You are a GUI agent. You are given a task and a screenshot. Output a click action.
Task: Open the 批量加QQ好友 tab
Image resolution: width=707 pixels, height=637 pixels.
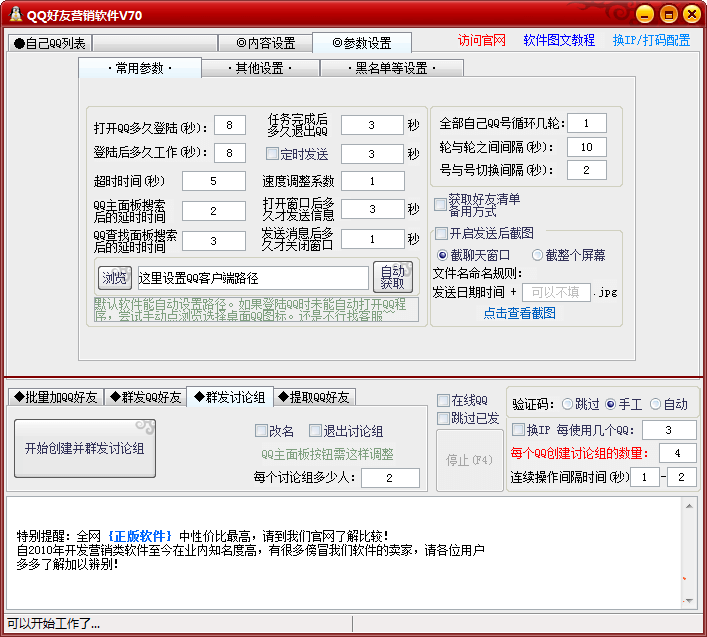[x=56, y=397]
